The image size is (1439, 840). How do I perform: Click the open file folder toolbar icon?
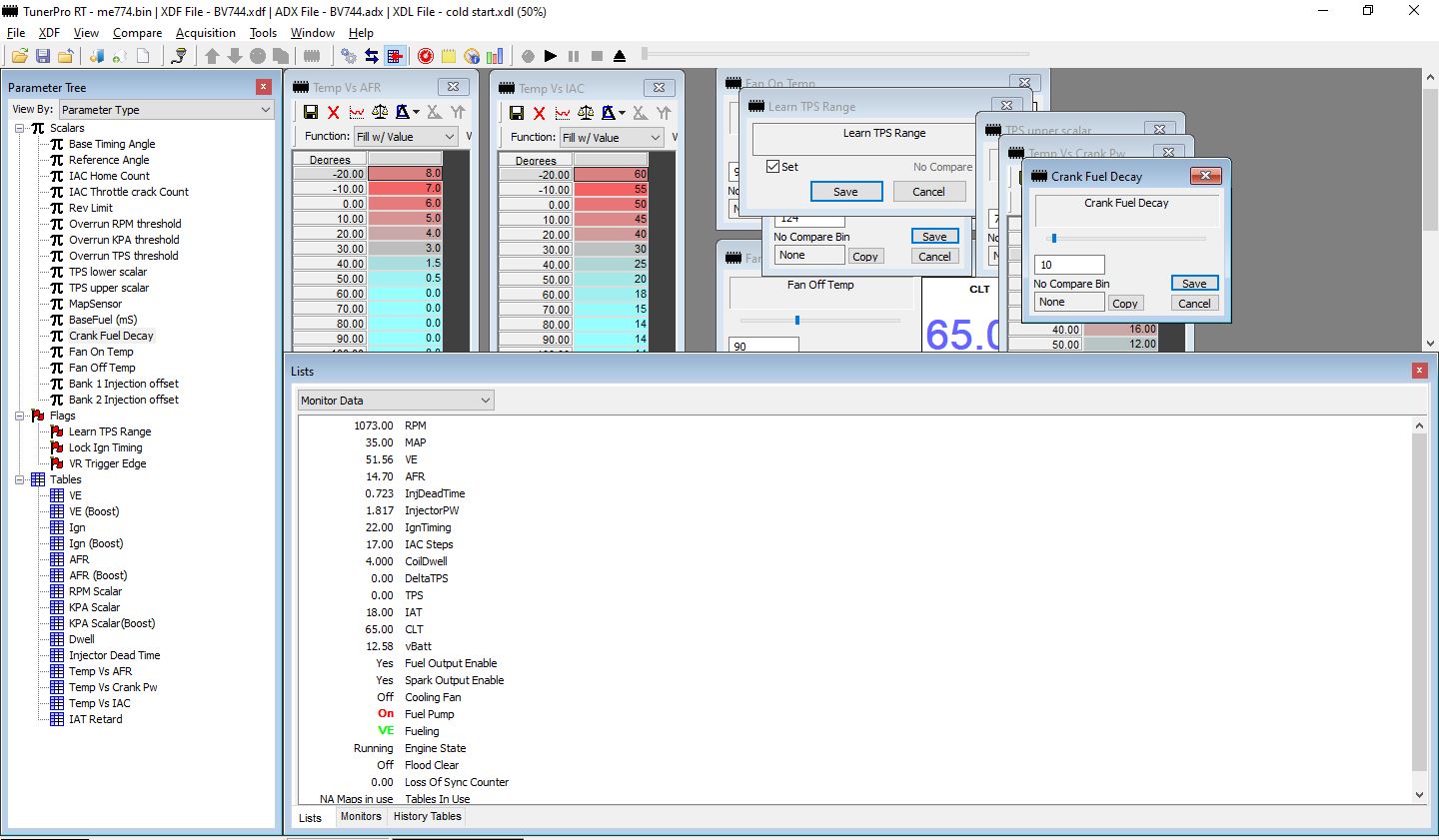point(19,56)
